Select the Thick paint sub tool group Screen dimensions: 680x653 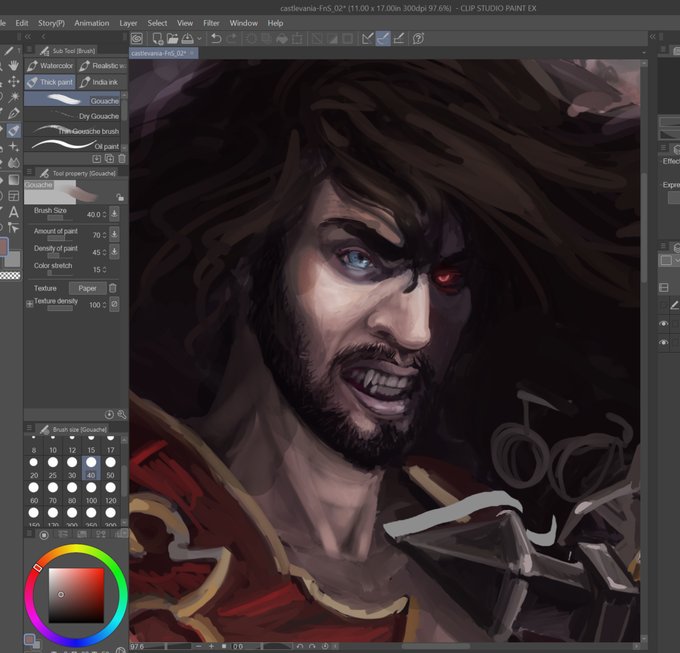coord(50,82)
